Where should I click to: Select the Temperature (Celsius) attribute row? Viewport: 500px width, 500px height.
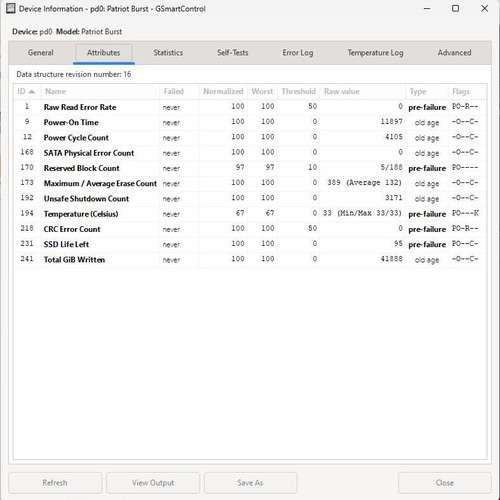coord(250,214)
